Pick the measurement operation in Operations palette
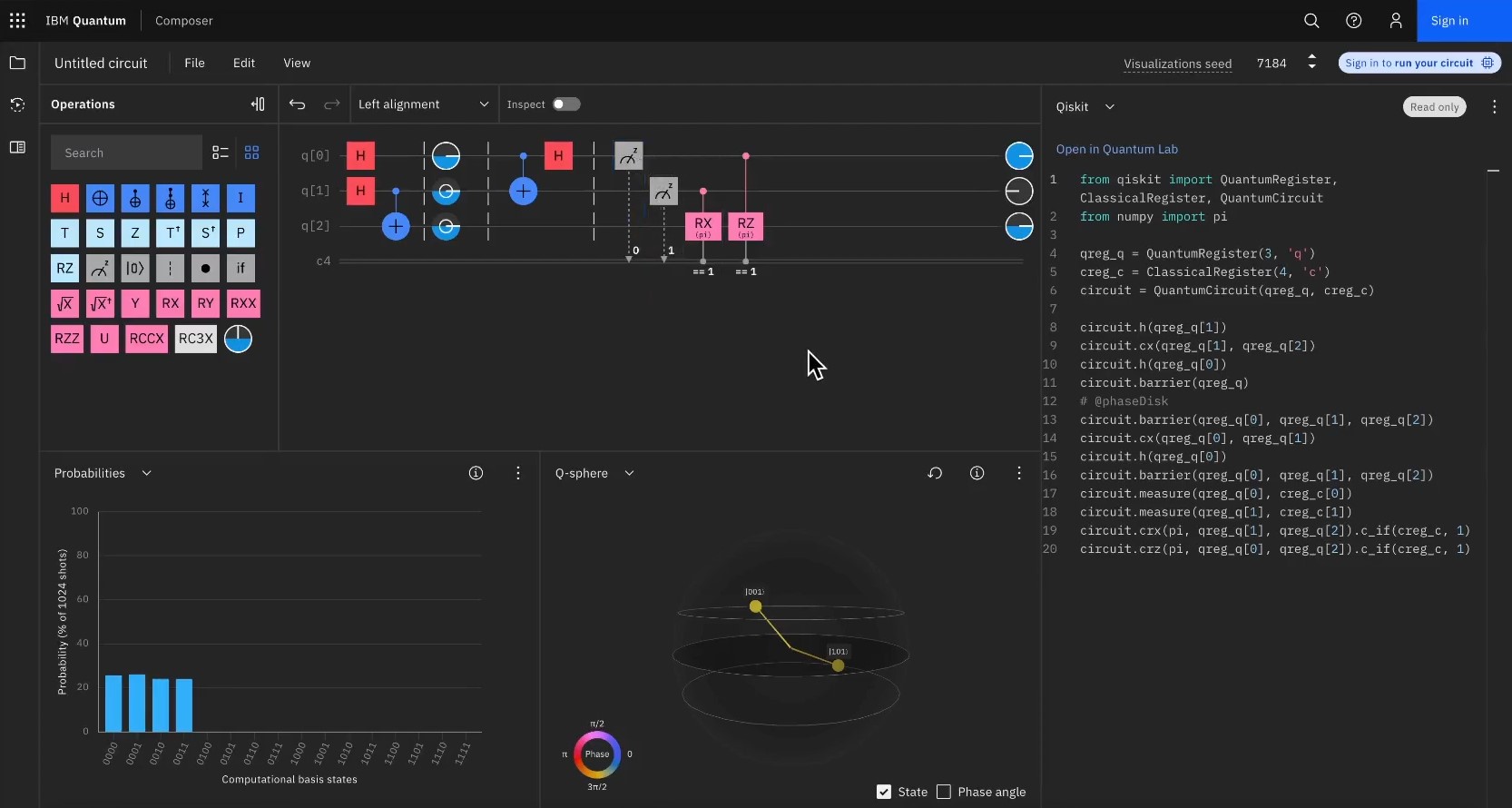This screenshot has width=1512, height=808. click(x=100, y=269)
